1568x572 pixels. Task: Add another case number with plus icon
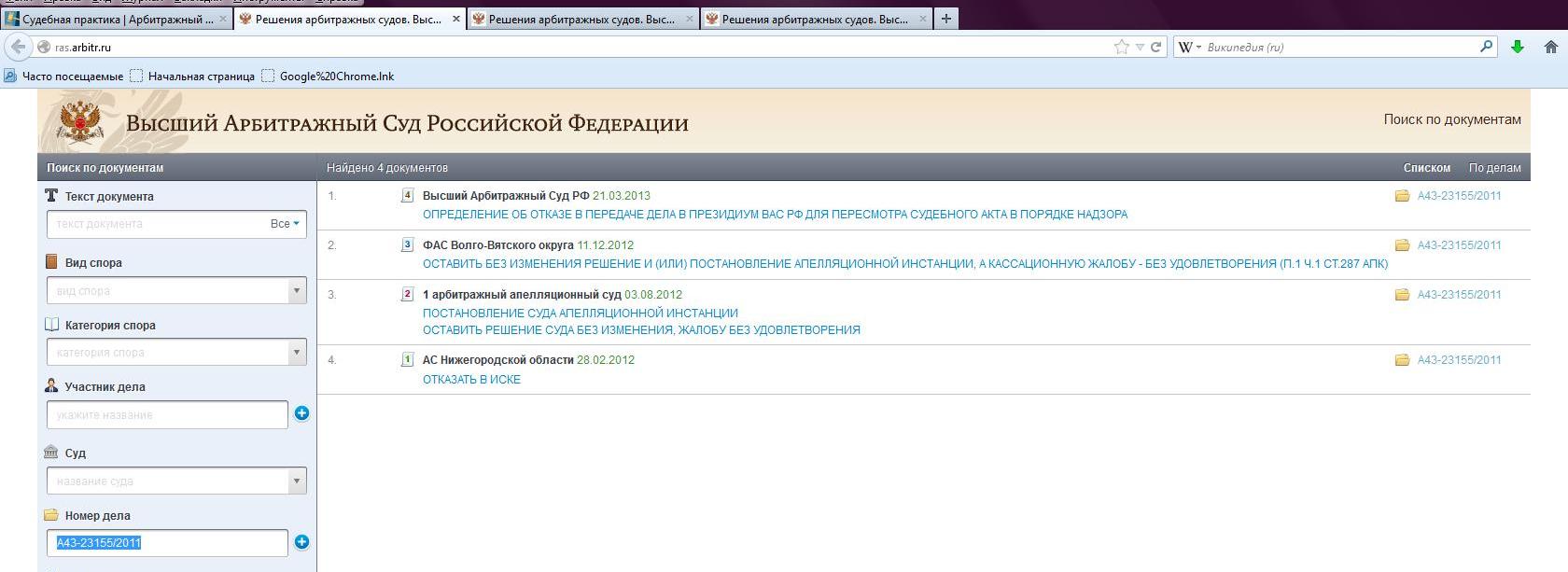click(301, 542)
